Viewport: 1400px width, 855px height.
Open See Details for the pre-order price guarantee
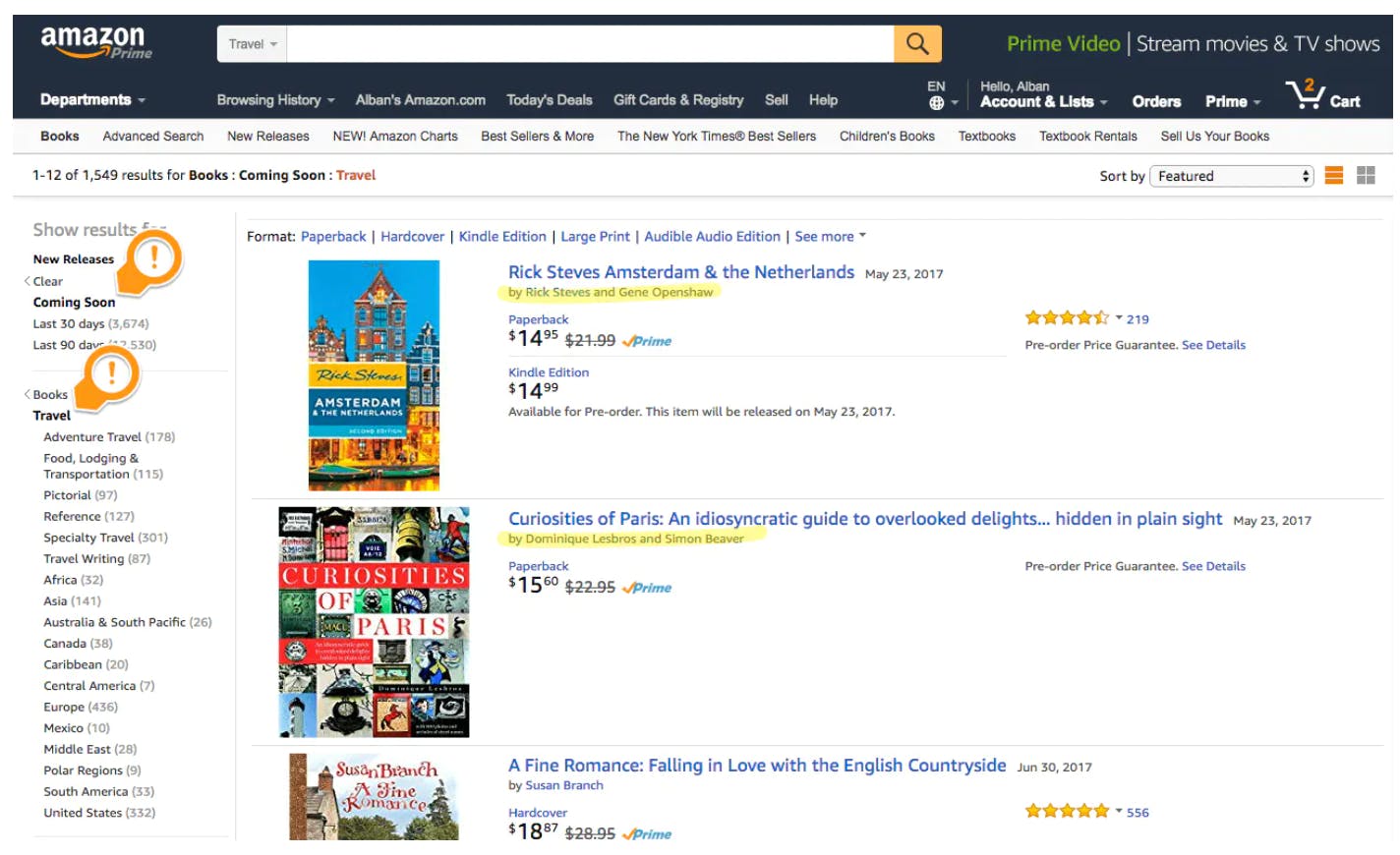pos(1213,344)
